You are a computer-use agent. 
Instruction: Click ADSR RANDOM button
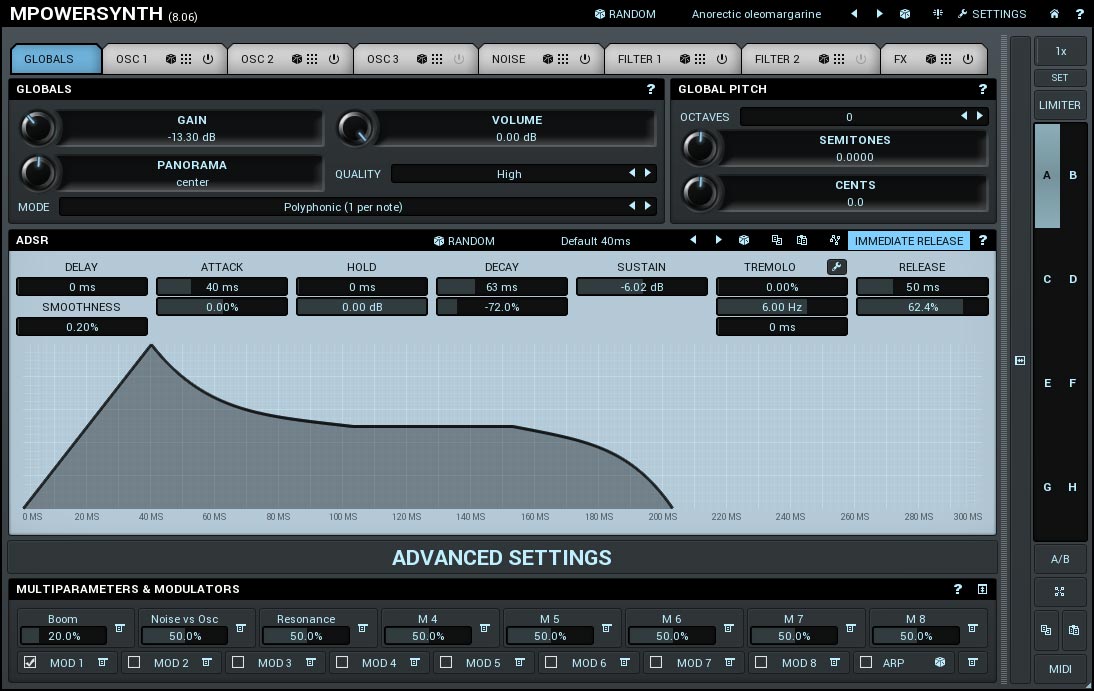click(464, 241)
